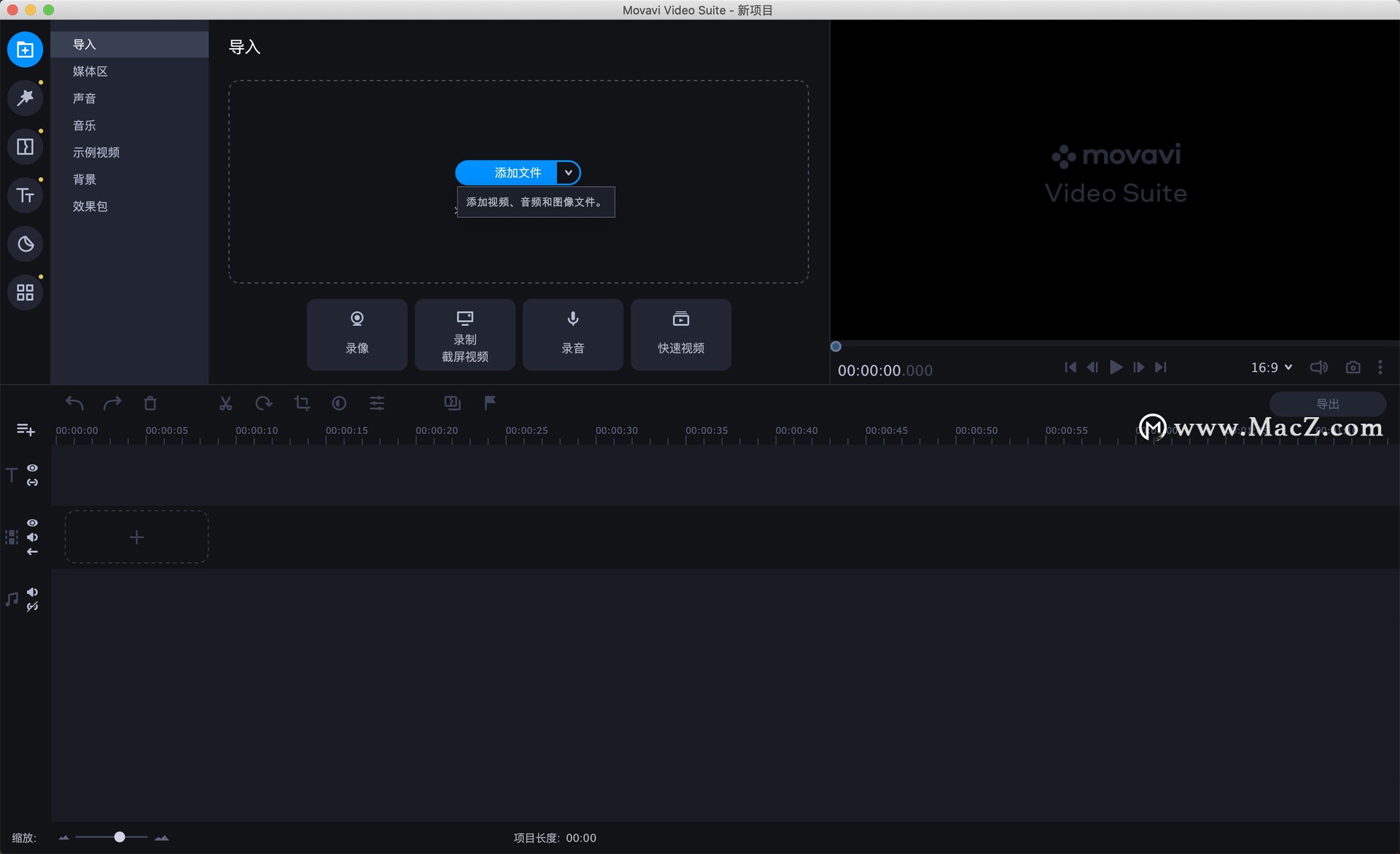Toggle visibility of the title track

tap(33, 468)
